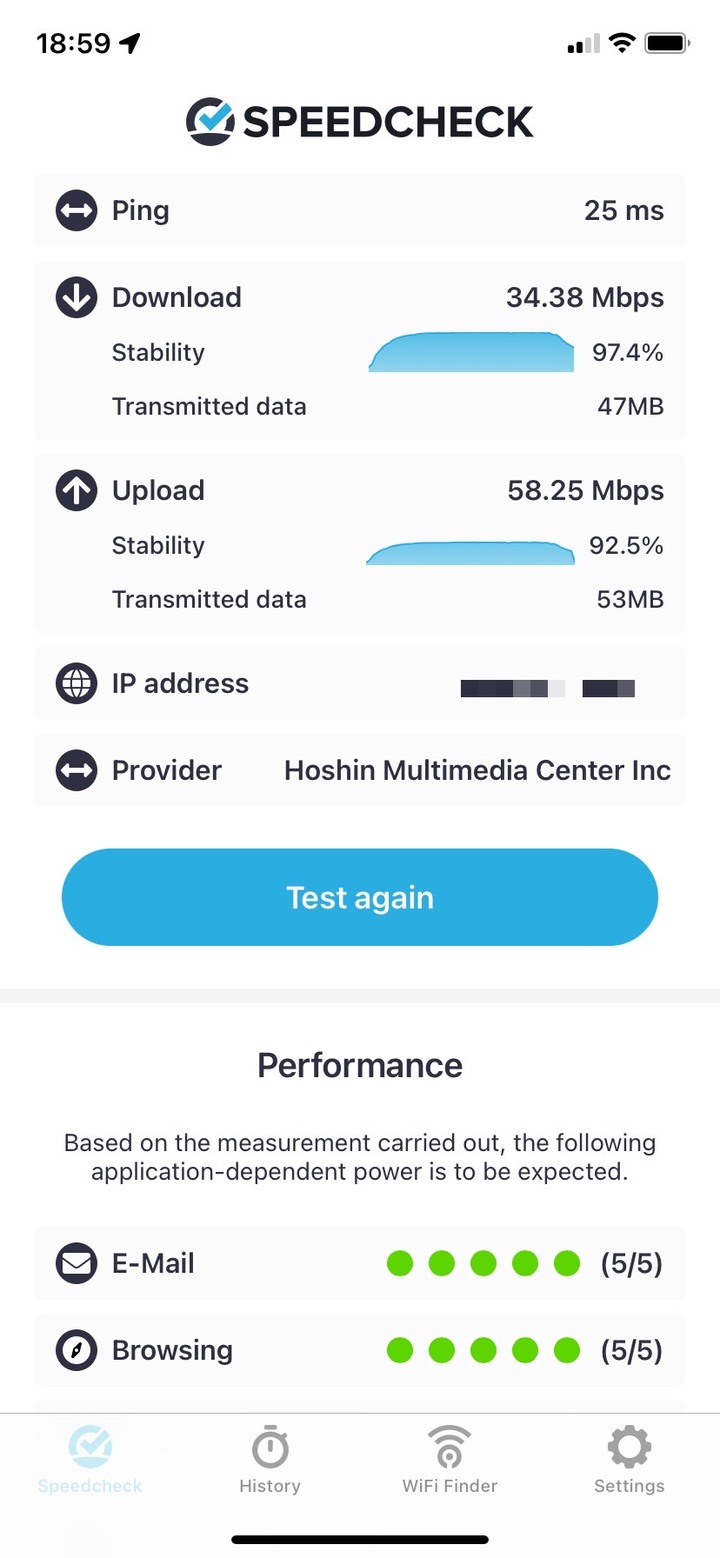Viewport: 720px width, 1558px height.
Task: Switch to the WiFi Finder tab
Action: [x=450, y=1462]
